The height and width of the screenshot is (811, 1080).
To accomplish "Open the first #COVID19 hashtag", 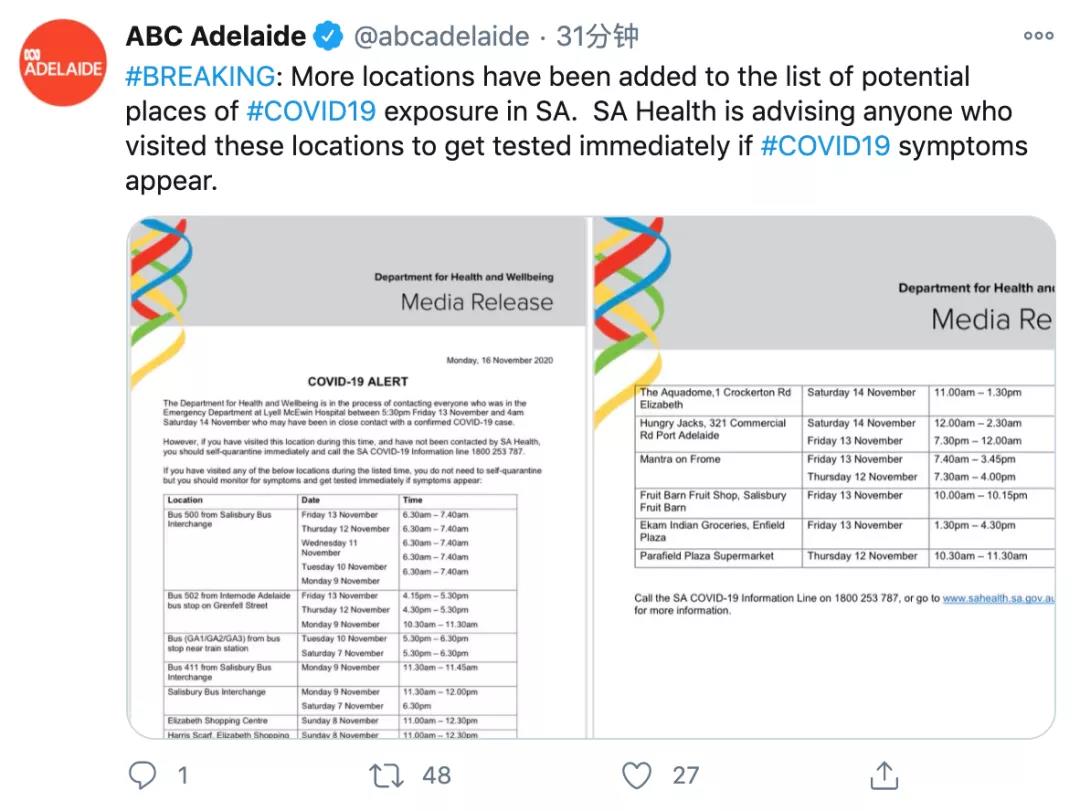I will 311,111.
